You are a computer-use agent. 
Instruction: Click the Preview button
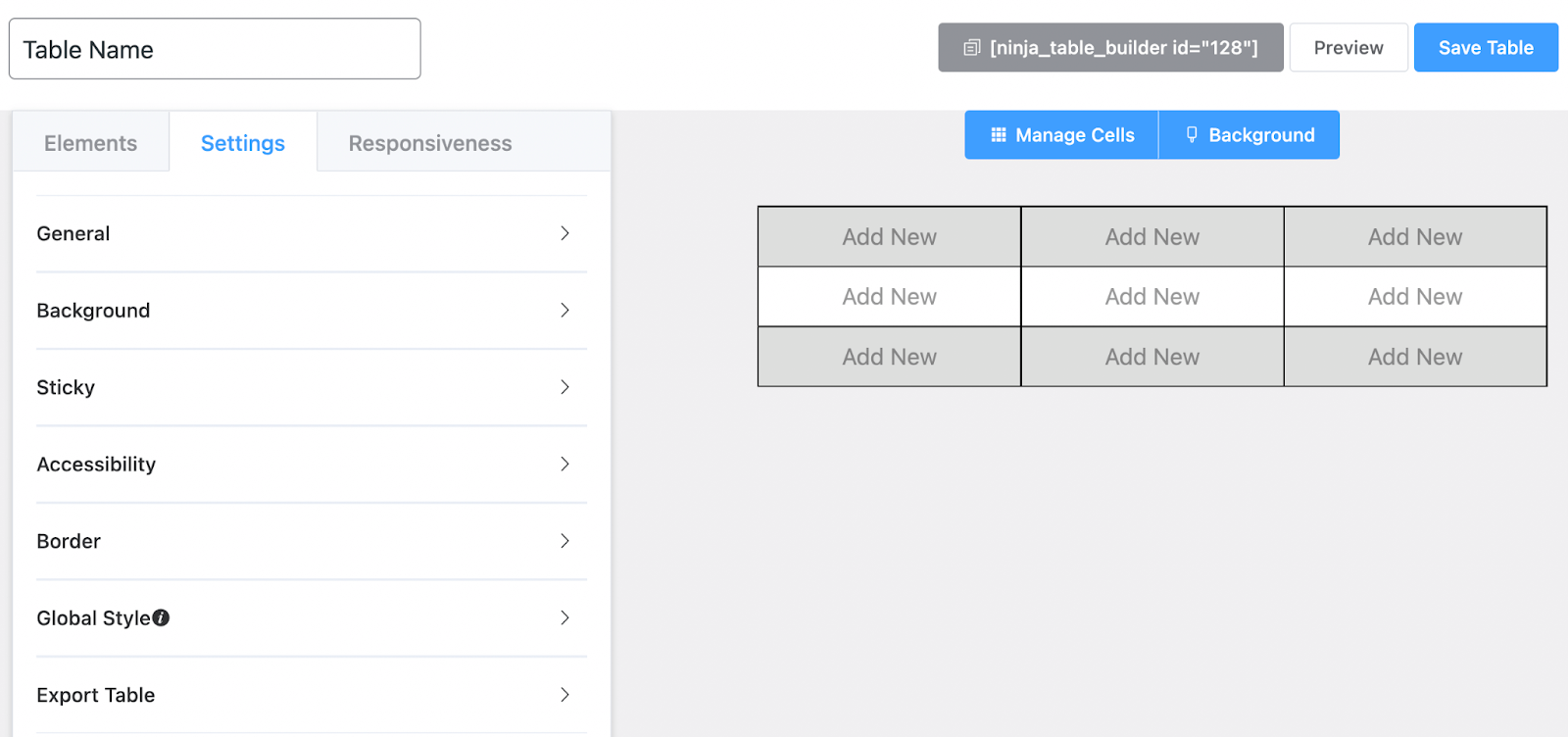point(1348,48)
